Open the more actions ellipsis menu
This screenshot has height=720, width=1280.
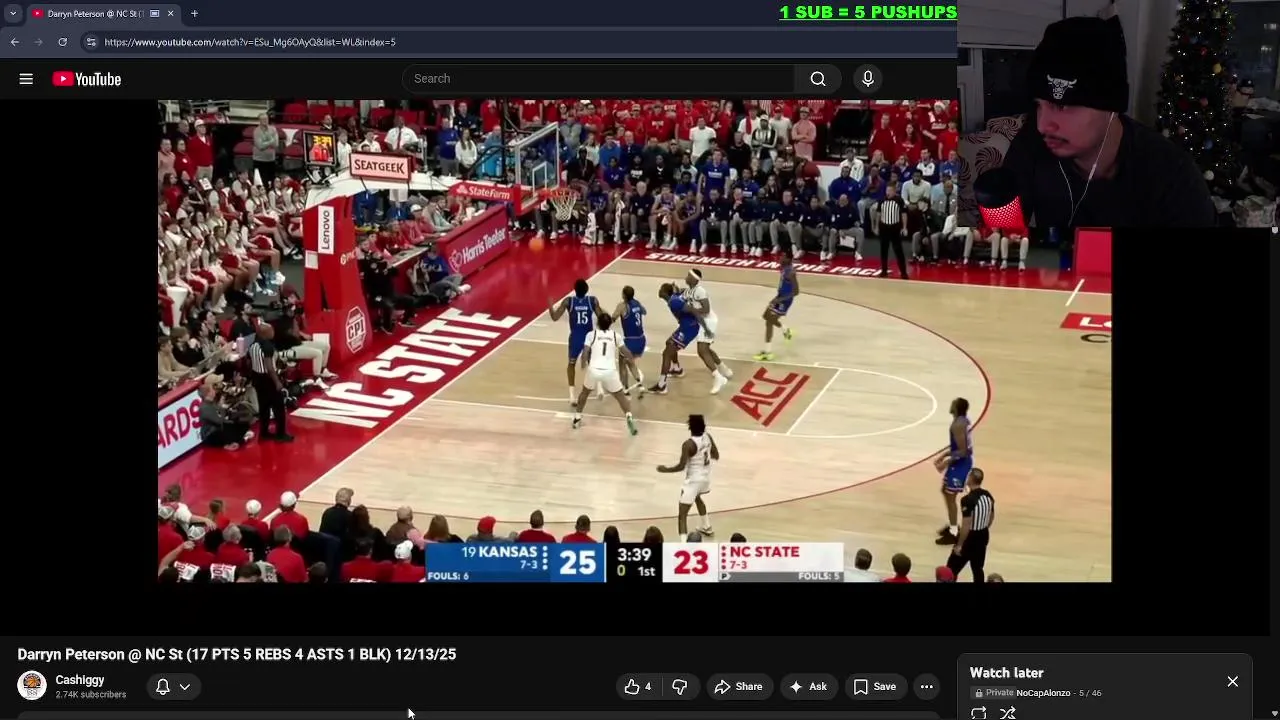(x=927, y=686)
